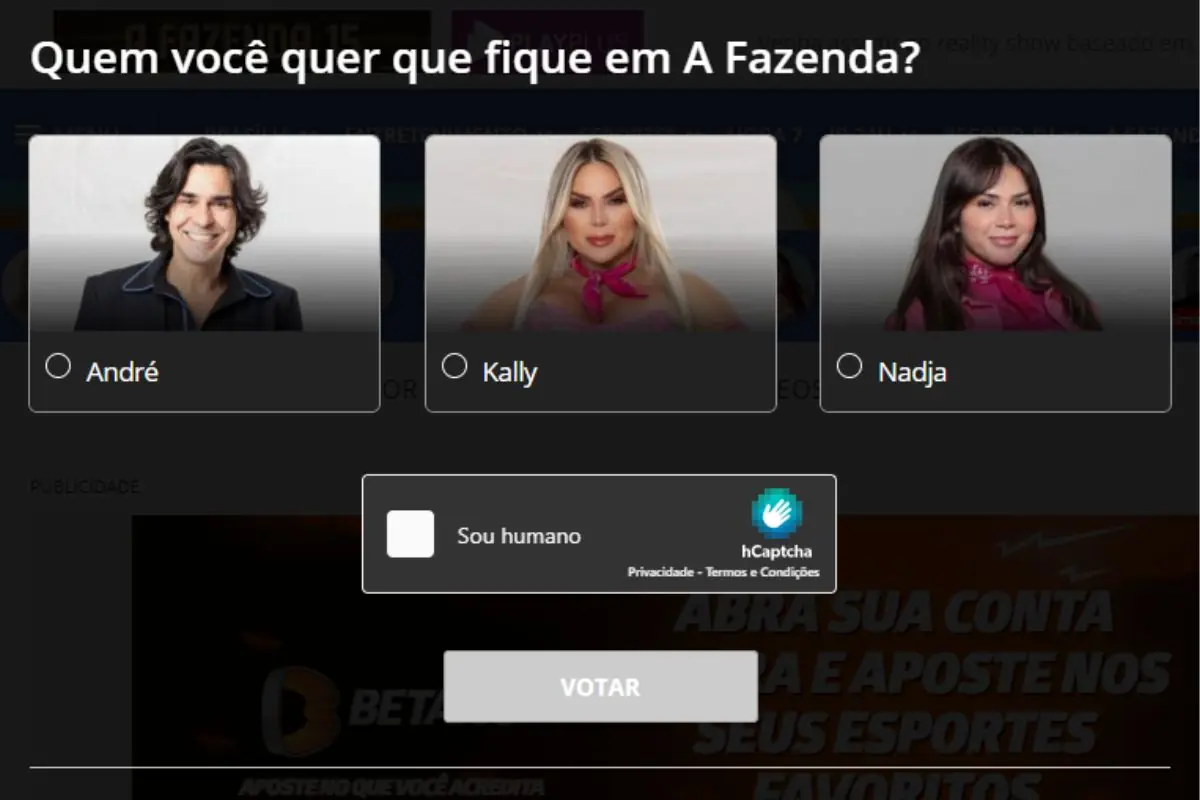The height and width of the screenshot is (800, 1200).
Task: Click the hCaptcha brand text
Action: 777,551
